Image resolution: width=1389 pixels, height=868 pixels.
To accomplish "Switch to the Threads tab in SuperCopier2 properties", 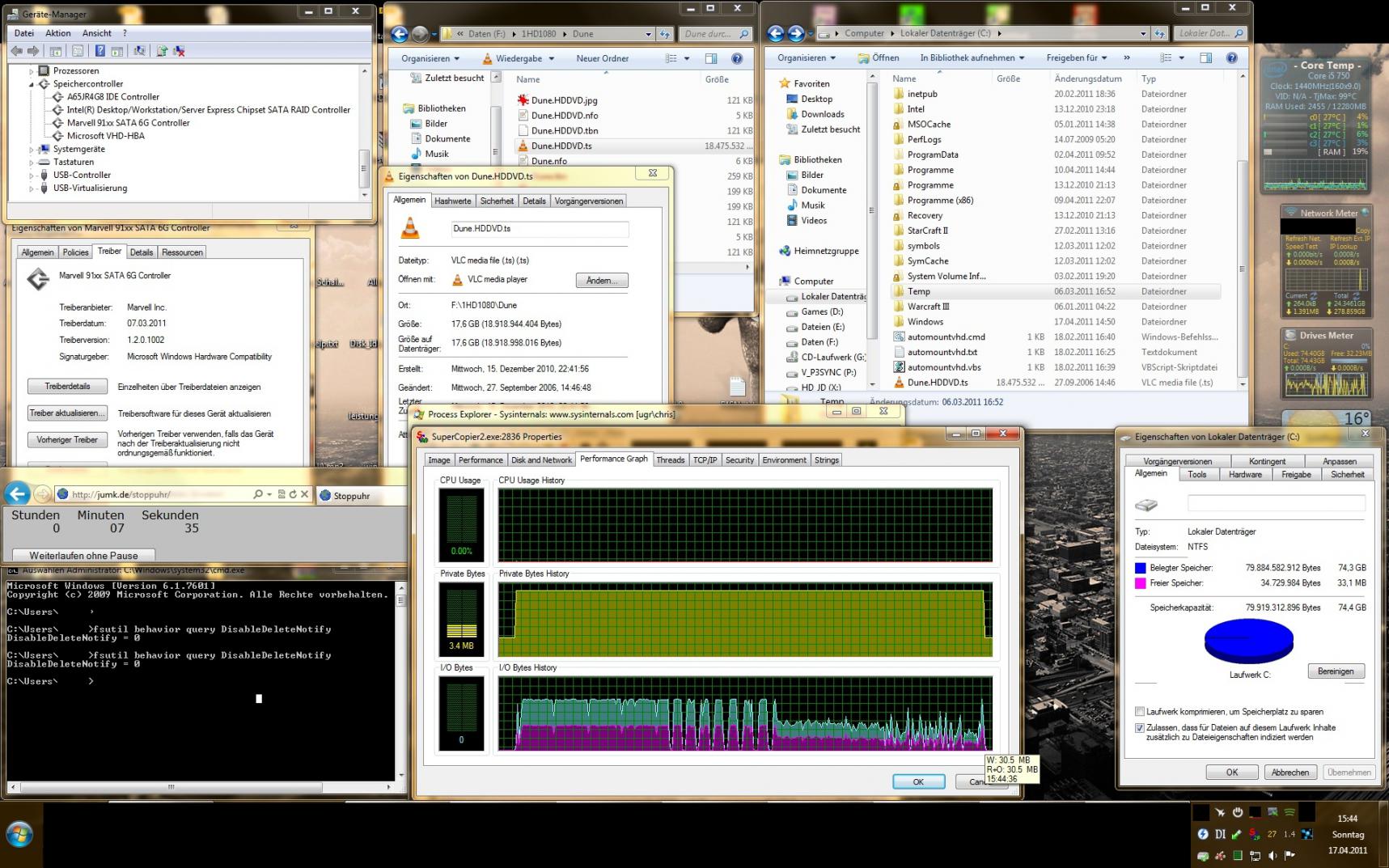I will 671,459.
